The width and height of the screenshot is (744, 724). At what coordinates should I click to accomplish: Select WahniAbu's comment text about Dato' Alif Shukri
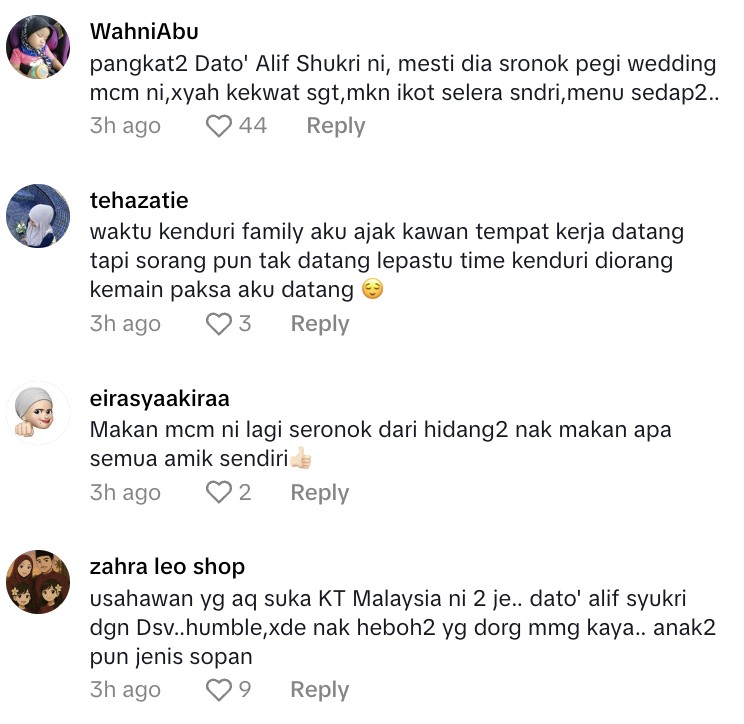coord(404,78)
